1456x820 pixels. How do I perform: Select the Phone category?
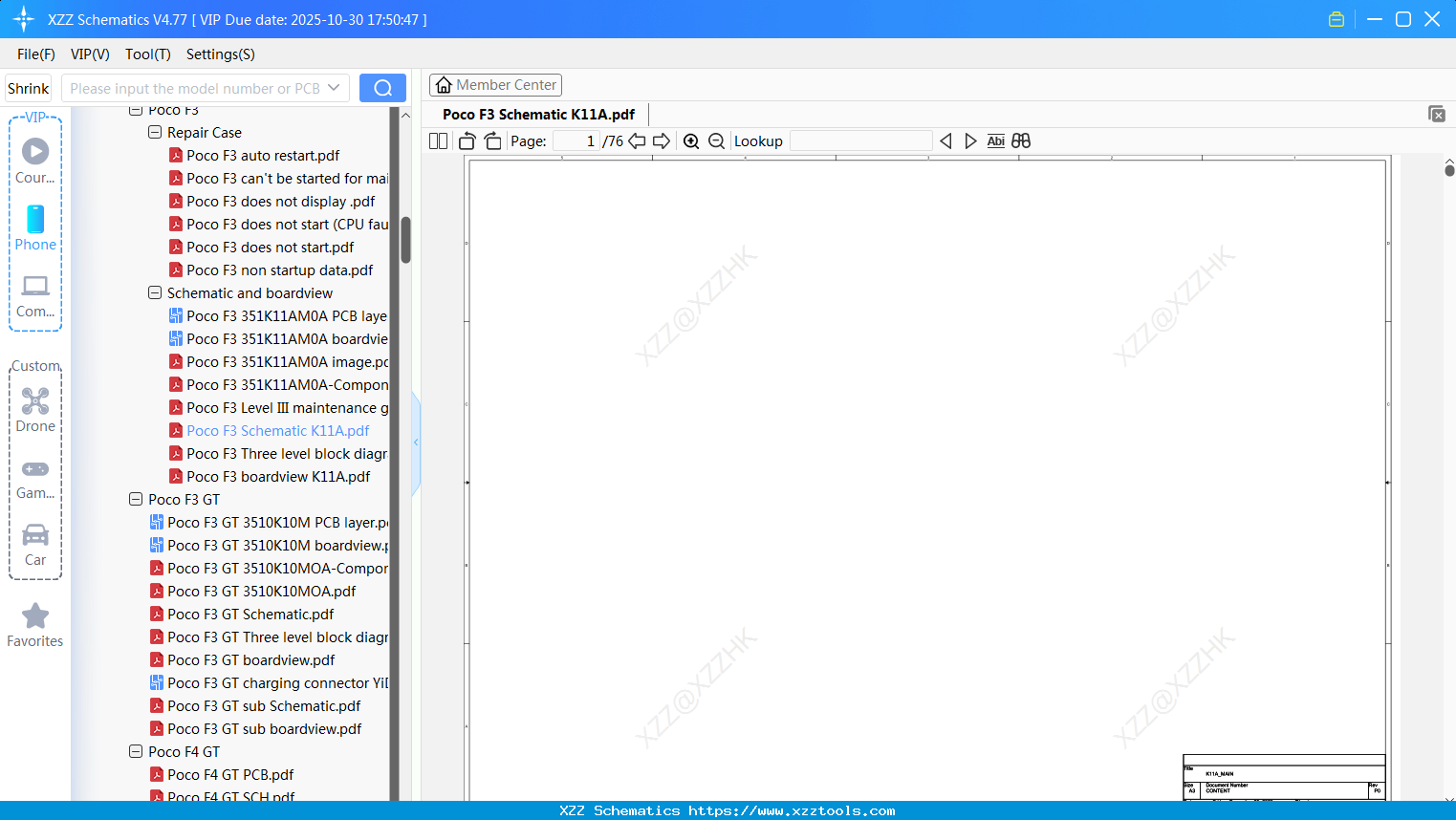(x=35, y=228)
